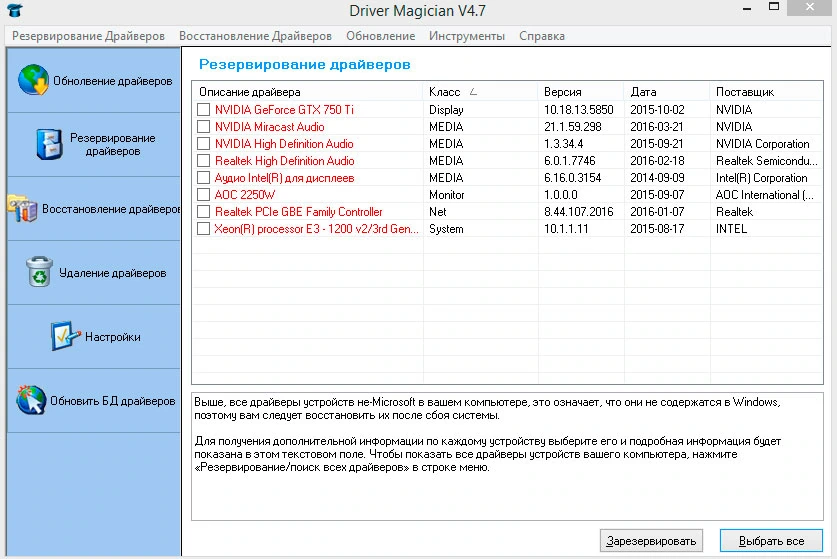
Task: Select the AOC 2250W driver name
Action: click(x=244, y=195)
